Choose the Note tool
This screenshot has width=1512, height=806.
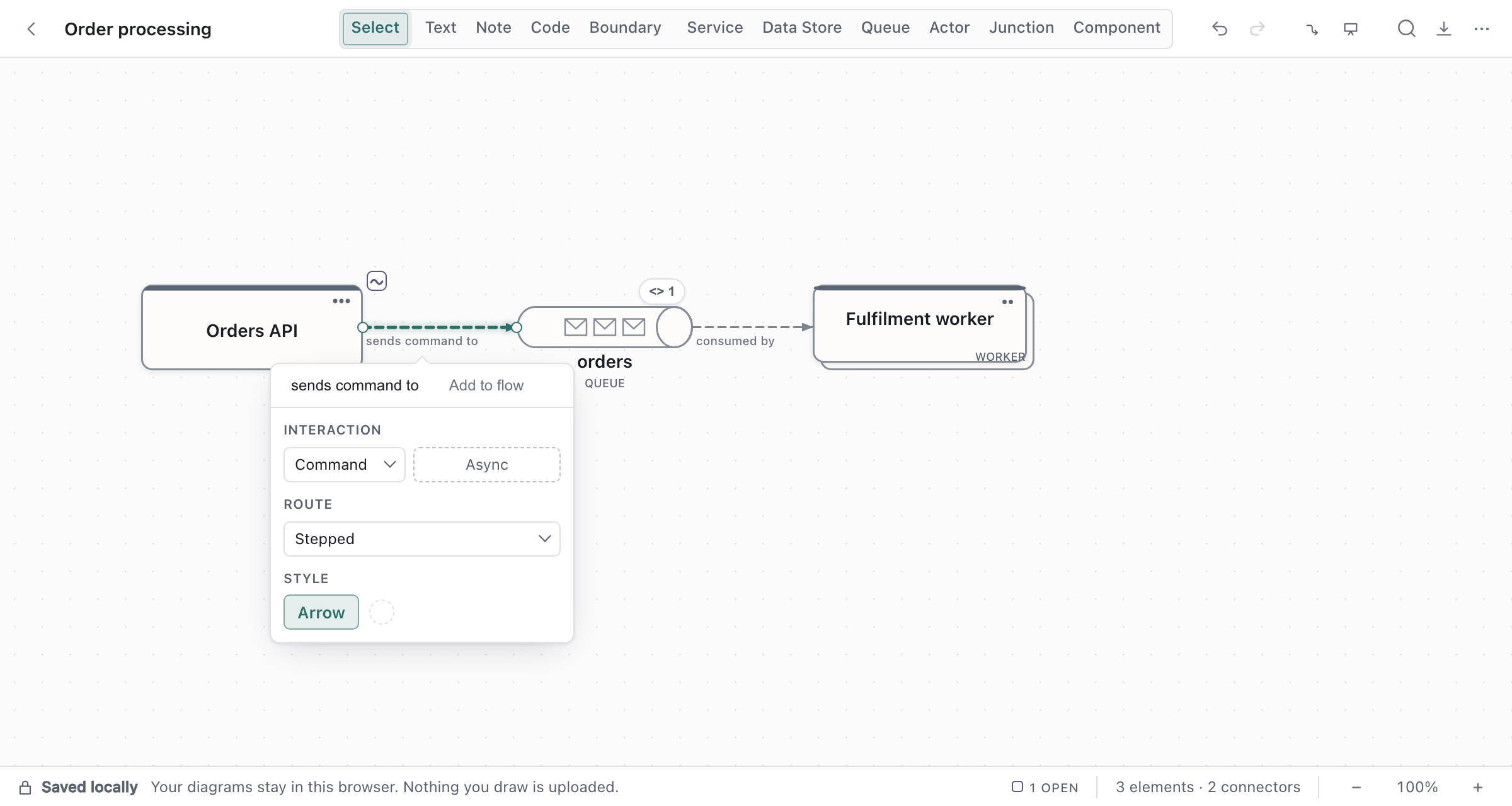click(x=493, y=28)
